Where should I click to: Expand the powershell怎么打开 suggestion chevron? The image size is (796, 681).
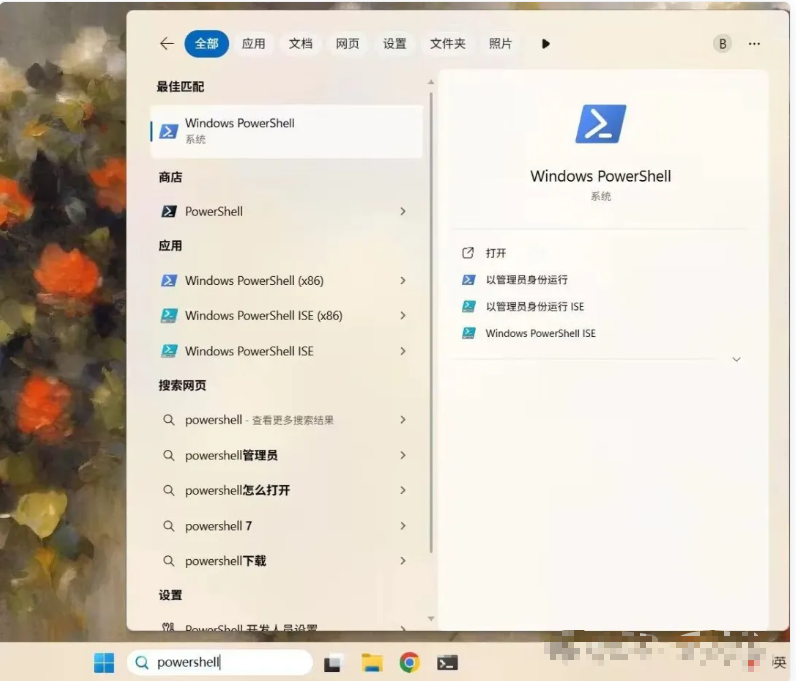(403, 491)
